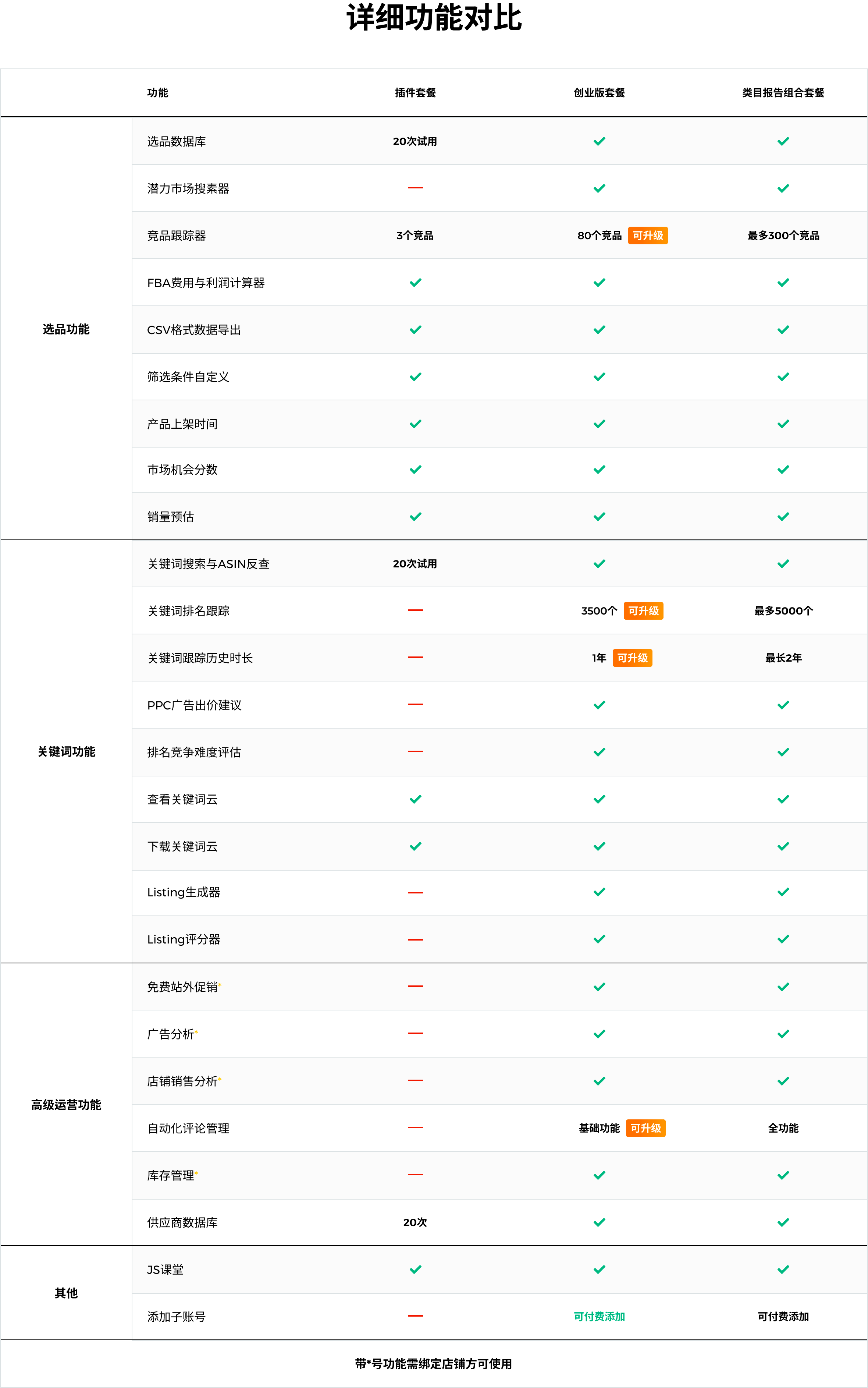This screenshot has height=1388, width=868.
Task: Click the 创业版套餐 checkmark for 广告分析
Action: [600, 1034]
